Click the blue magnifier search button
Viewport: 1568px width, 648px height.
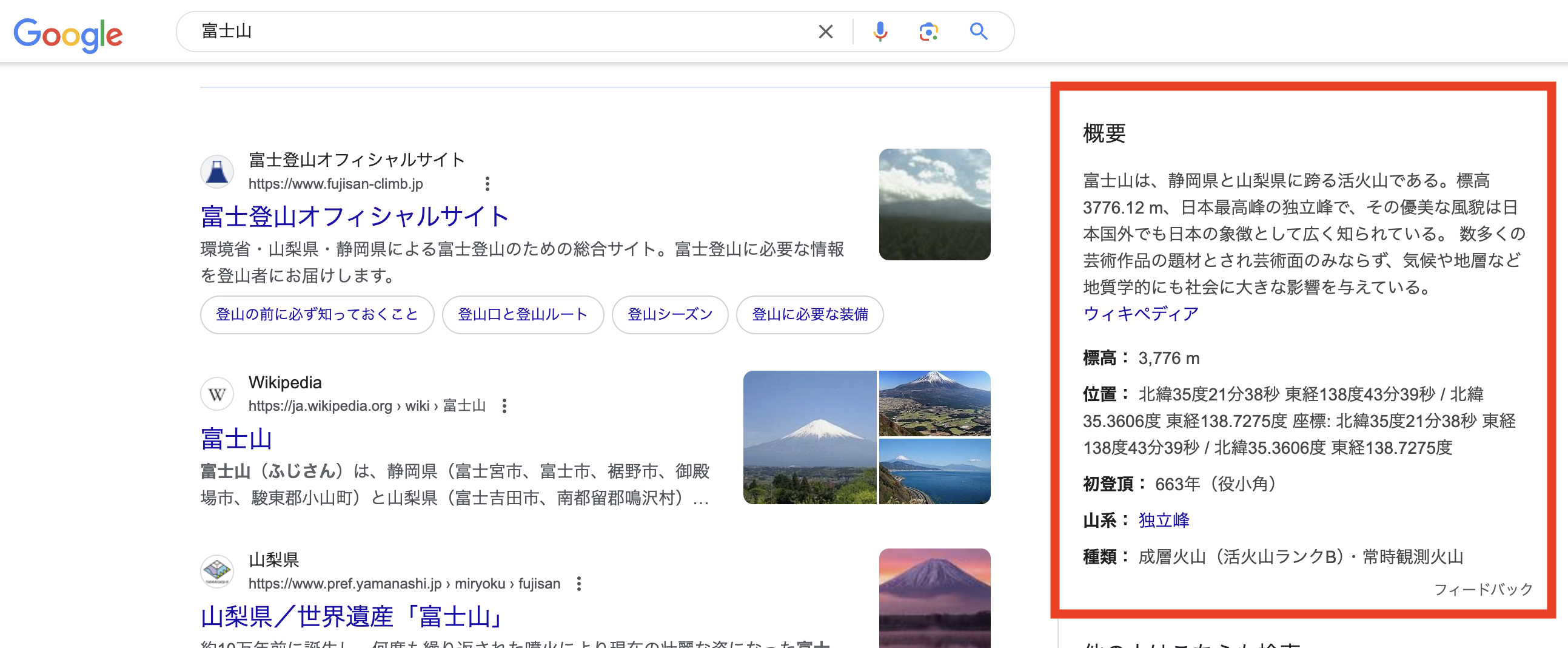tap(979, 31)
